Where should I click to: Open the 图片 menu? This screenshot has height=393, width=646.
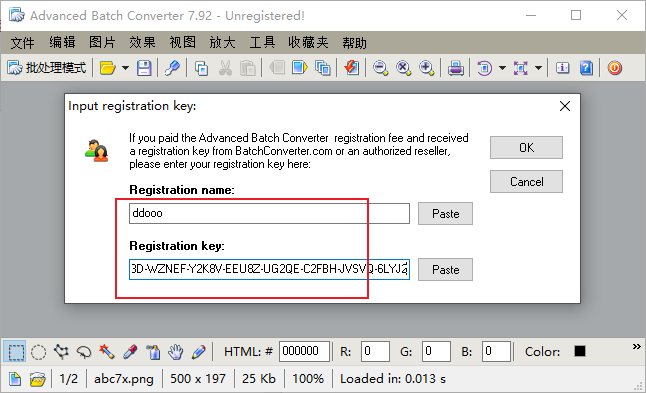[102, 42]
